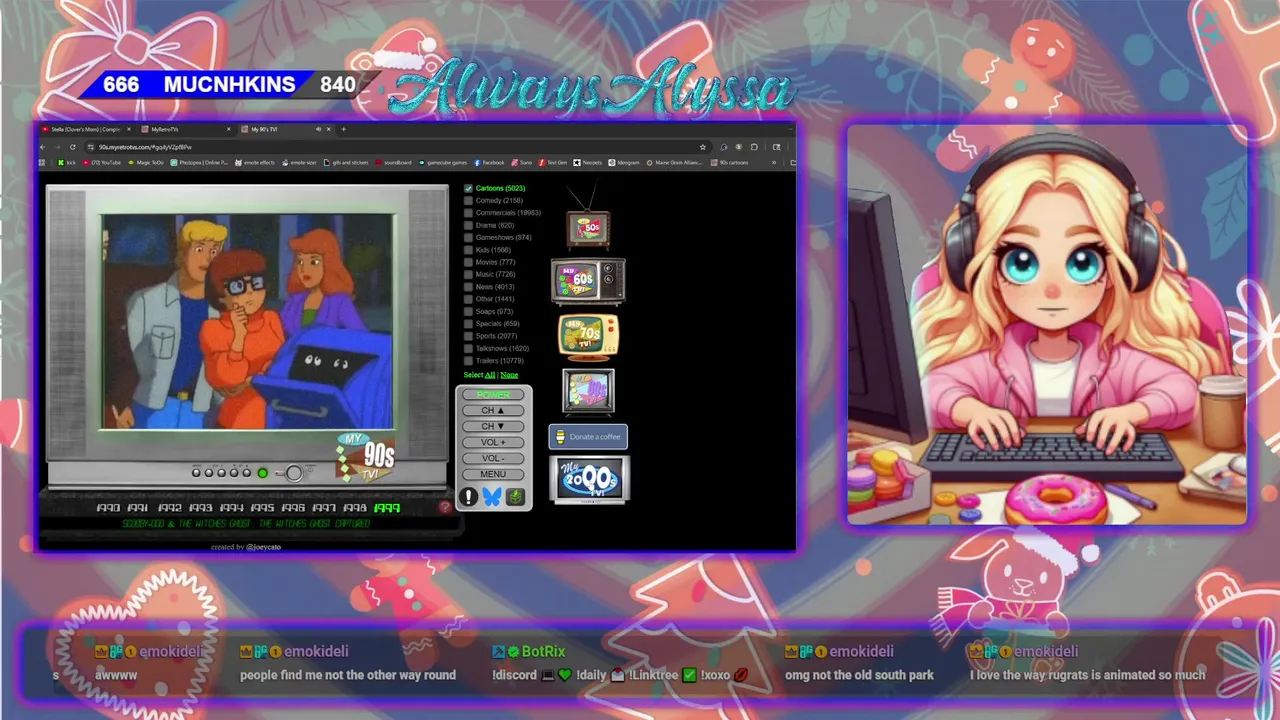Click the CH down button

click(x=493, y=426)
